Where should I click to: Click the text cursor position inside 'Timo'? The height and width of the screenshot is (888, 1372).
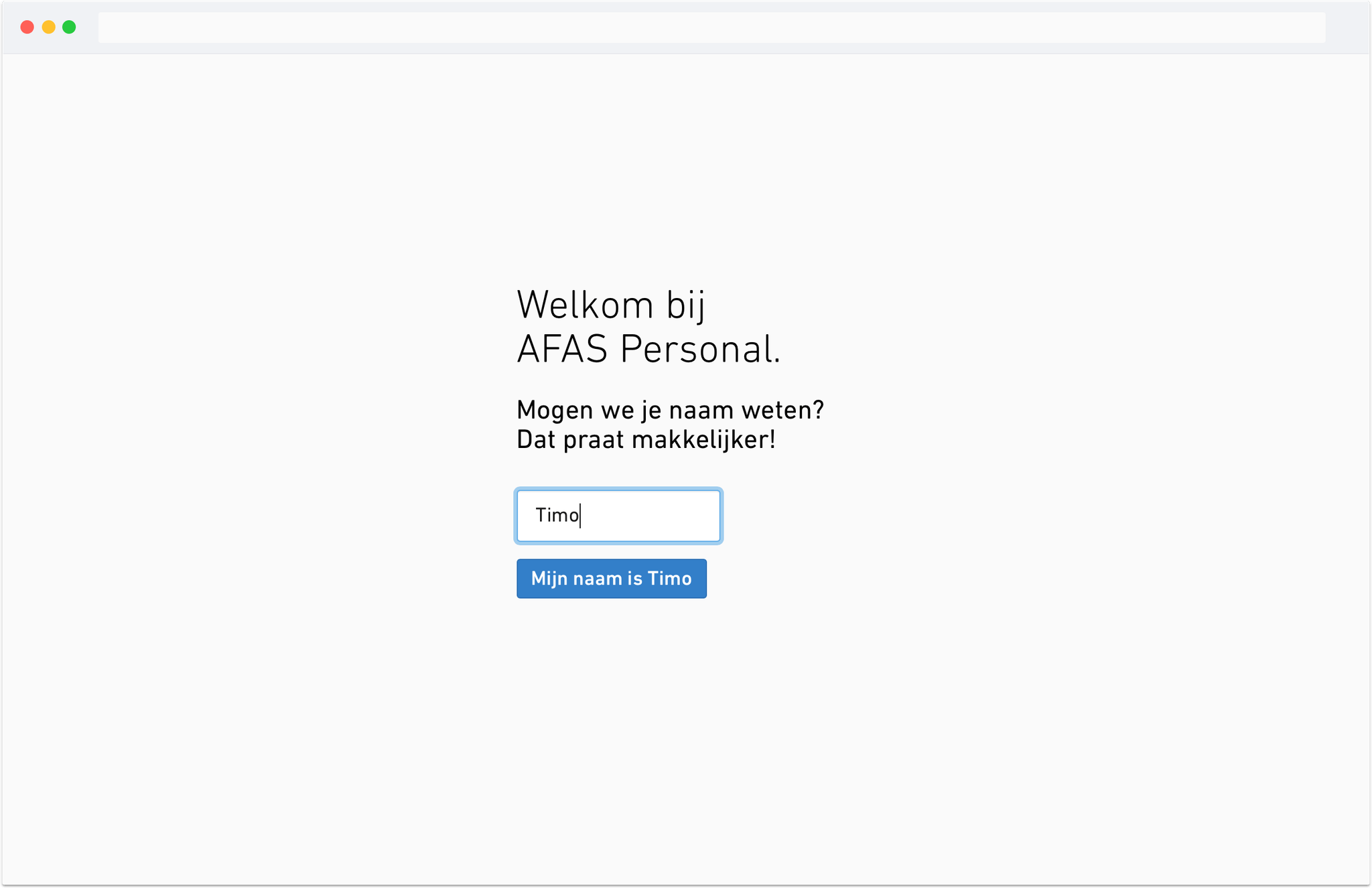tap(580, 515)
